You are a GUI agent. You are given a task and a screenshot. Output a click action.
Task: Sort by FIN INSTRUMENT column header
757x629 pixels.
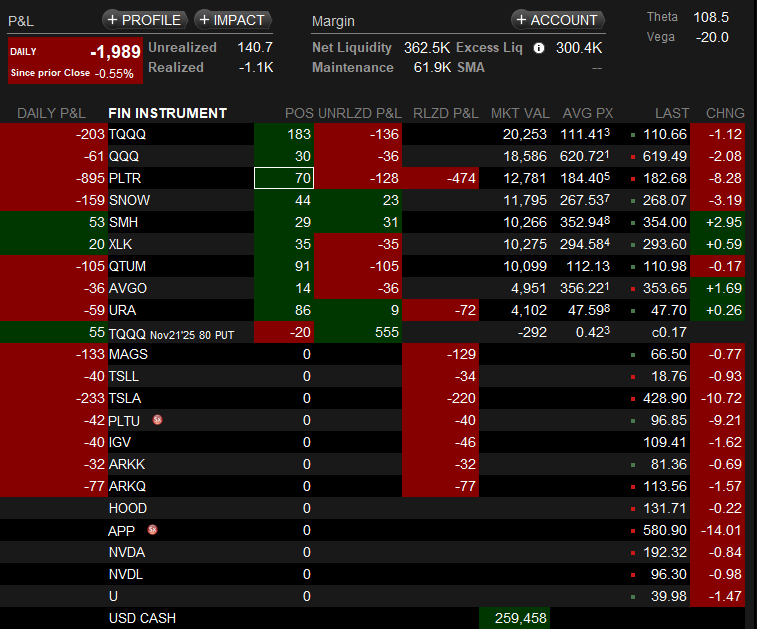pyautogui.click(x=168, y=113)
